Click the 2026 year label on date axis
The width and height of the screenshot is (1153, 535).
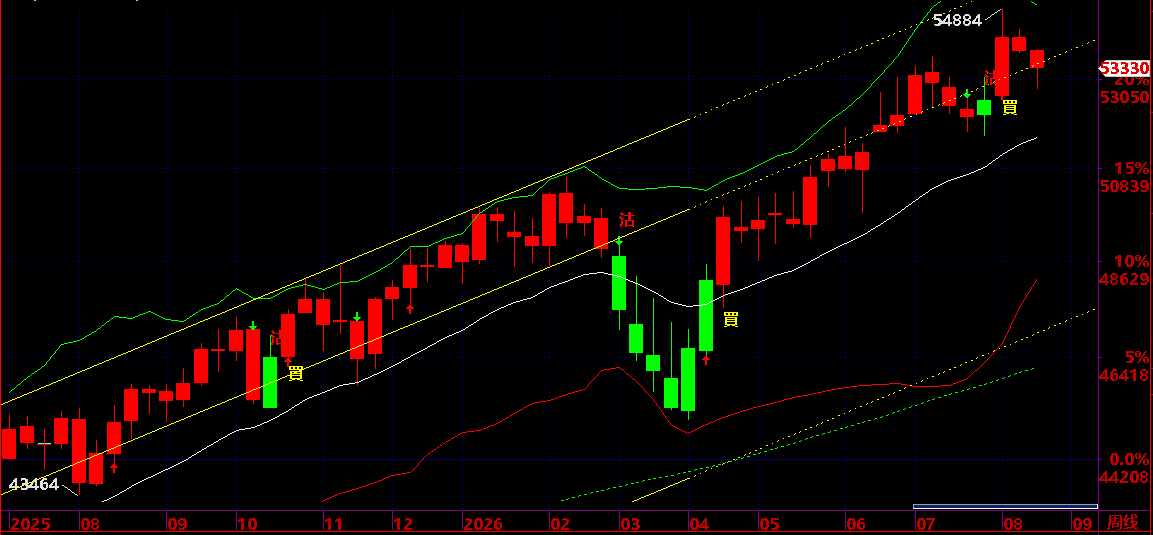[483, 525]
